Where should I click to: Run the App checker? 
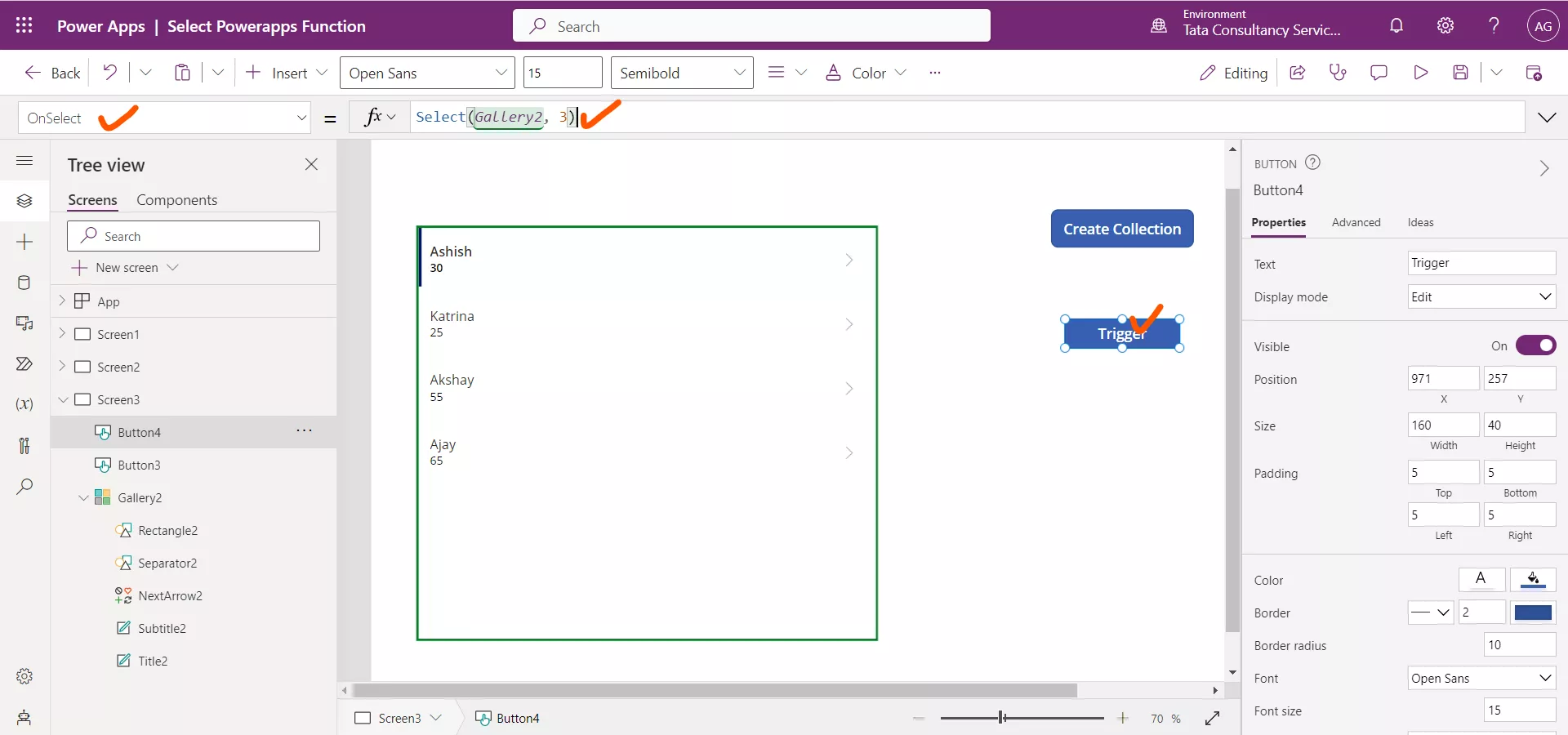(x=1338, y=72)
